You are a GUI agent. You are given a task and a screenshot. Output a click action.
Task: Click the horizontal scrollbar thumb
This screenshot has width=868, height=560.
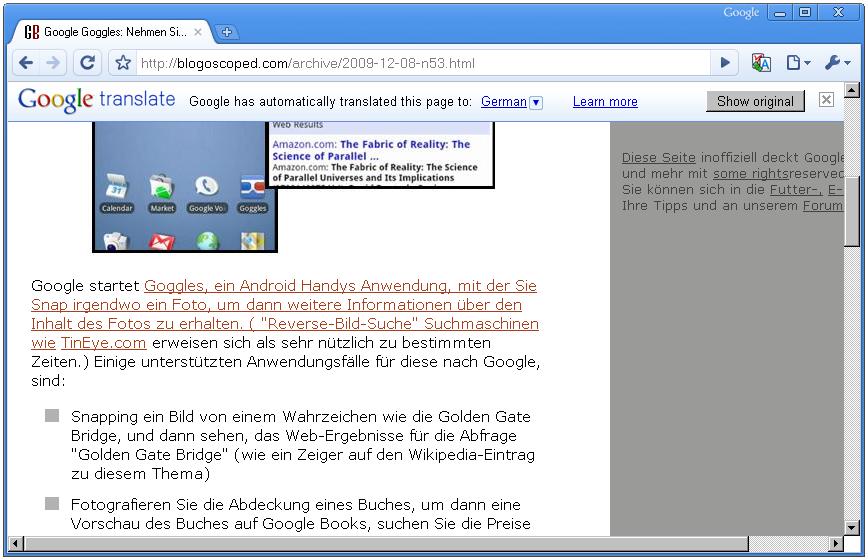coord(386,544)
